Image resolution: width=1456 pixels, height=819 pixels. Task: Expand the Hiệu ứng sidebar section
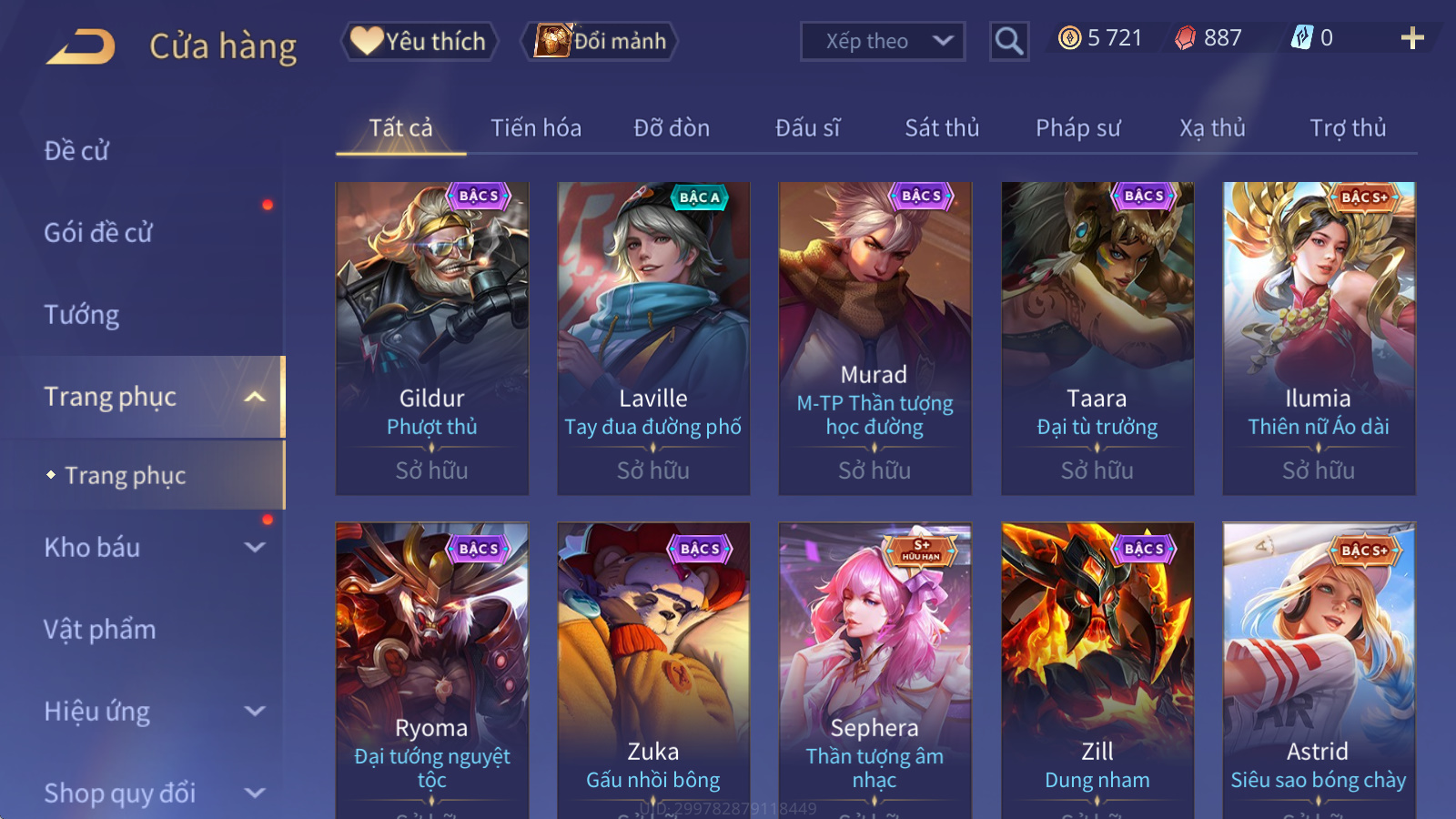[256, 711]
